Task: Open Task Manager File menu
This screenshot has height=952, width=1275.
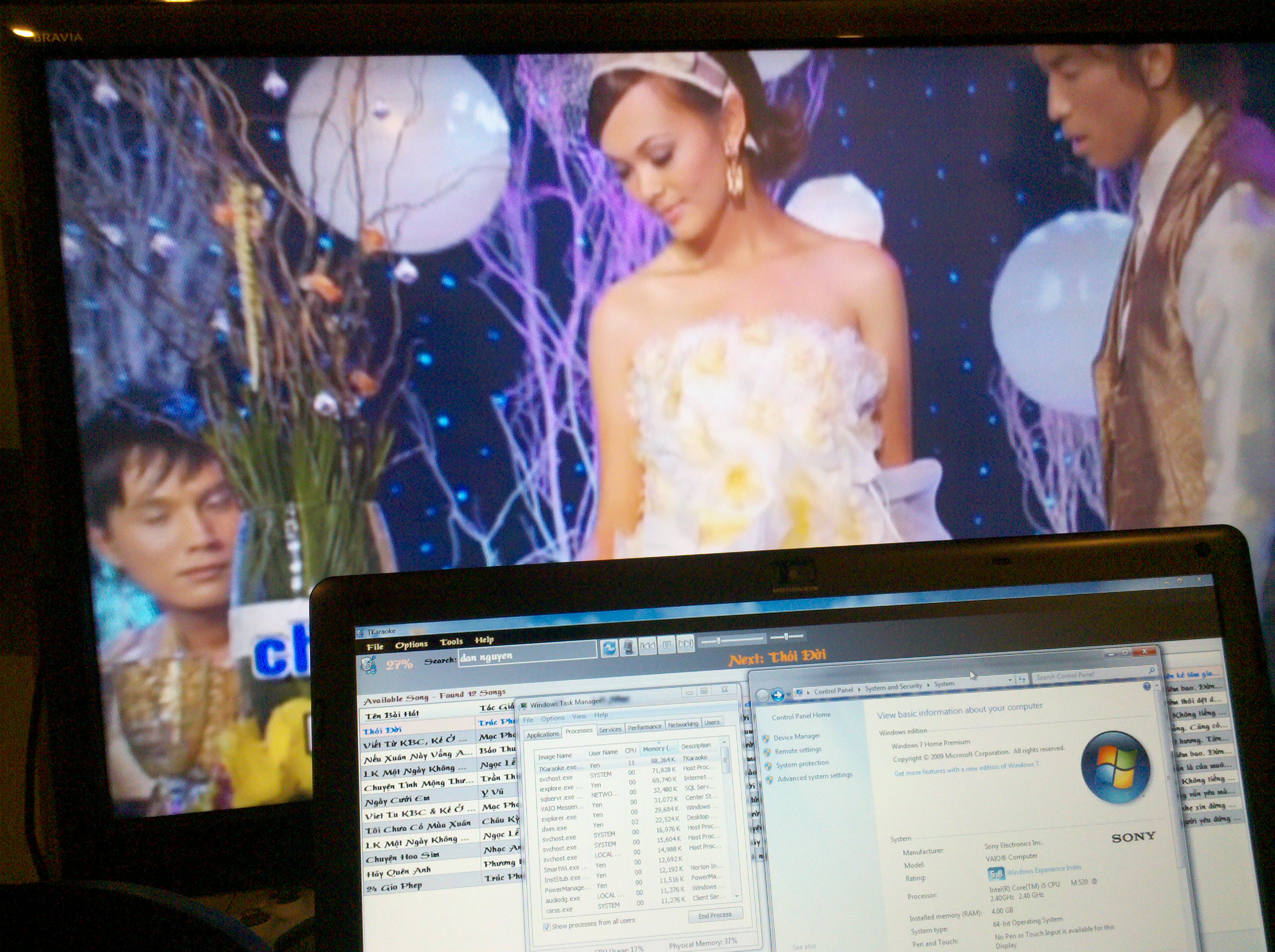Action: pyautogui.click(x=529, y=720)
